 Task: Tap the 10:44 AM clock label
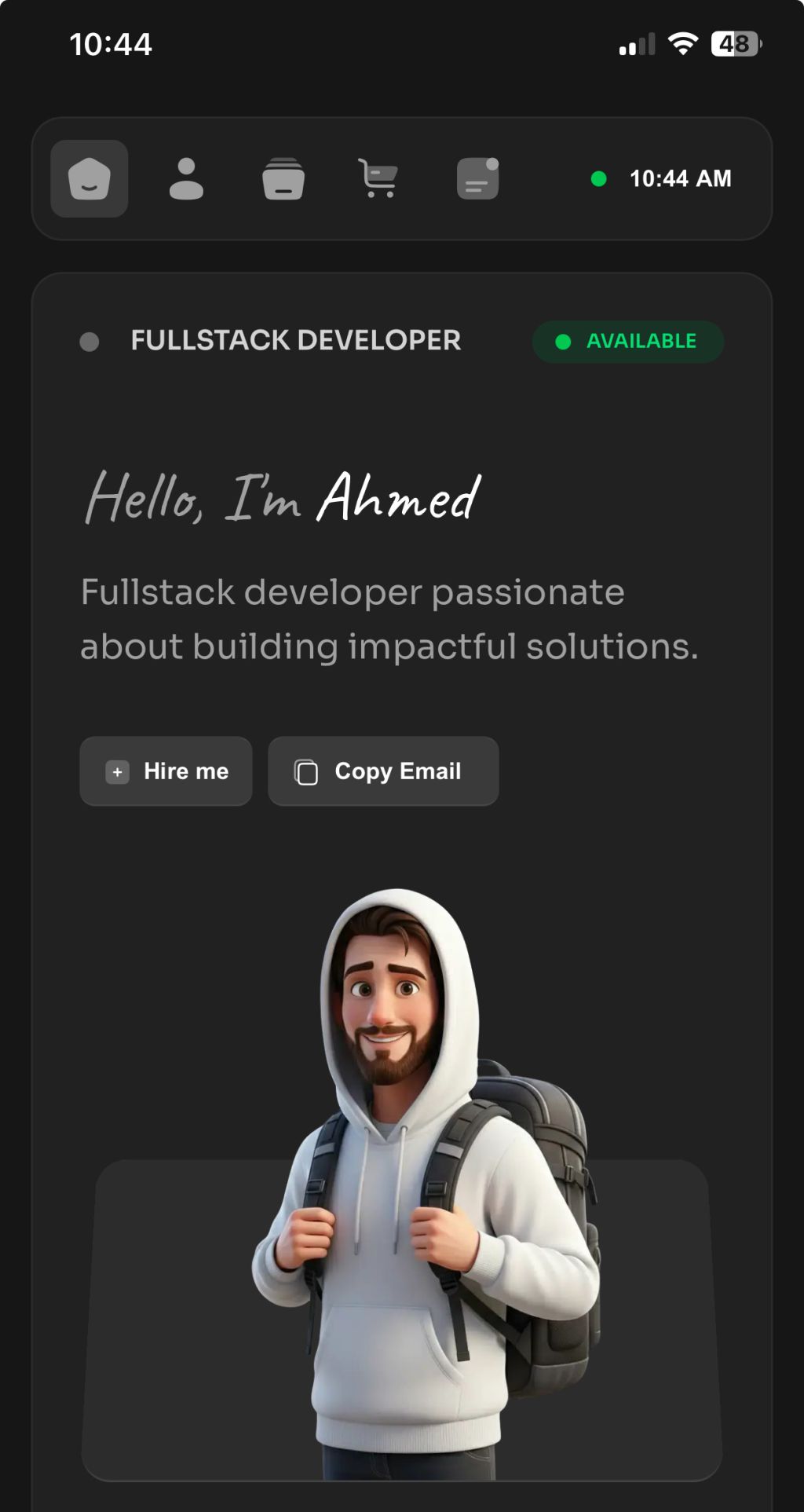(x=681, y=179)
